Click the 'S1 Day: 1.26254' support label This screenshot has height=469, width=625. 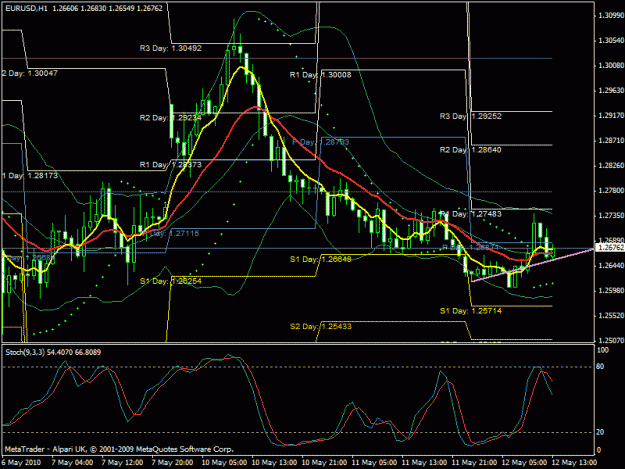171,281
